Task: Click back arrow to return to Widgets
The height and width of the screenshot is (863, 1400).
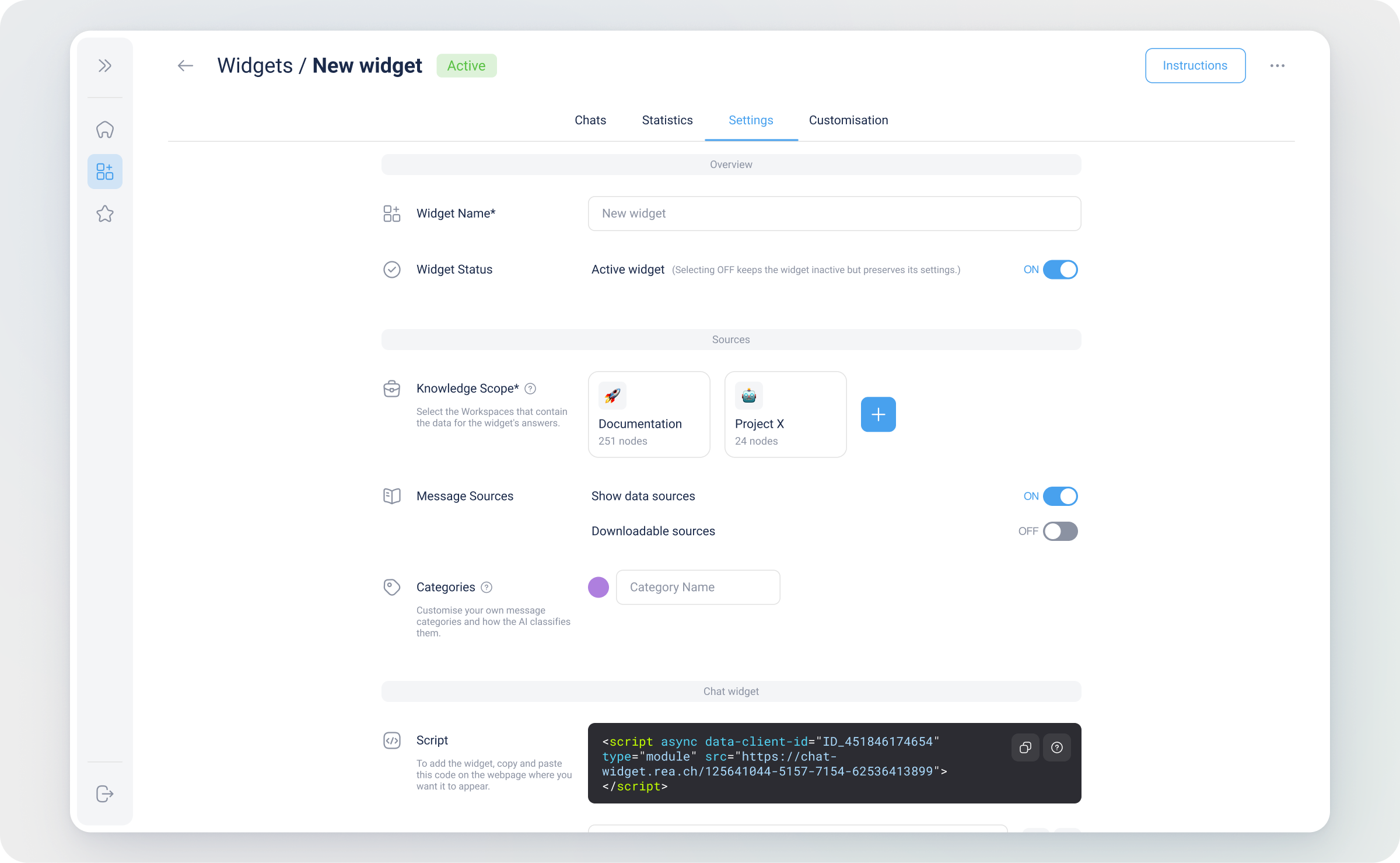Action: (x=184, y=65)
